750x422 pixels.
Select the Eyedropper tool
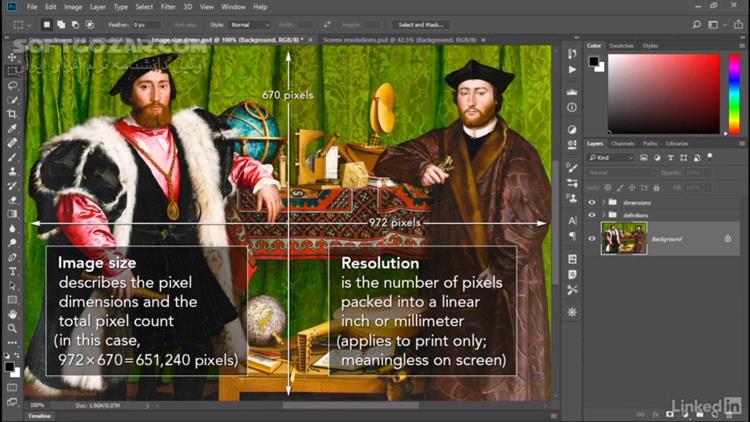click(12, 128)
